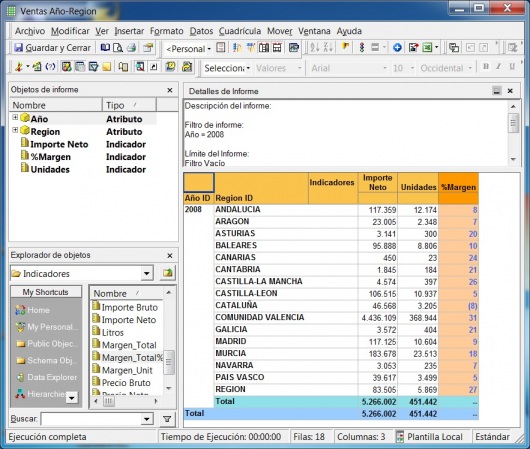This screenshot has height=449, width=530.
Task: Open the Formato menu
Action: 167,31
